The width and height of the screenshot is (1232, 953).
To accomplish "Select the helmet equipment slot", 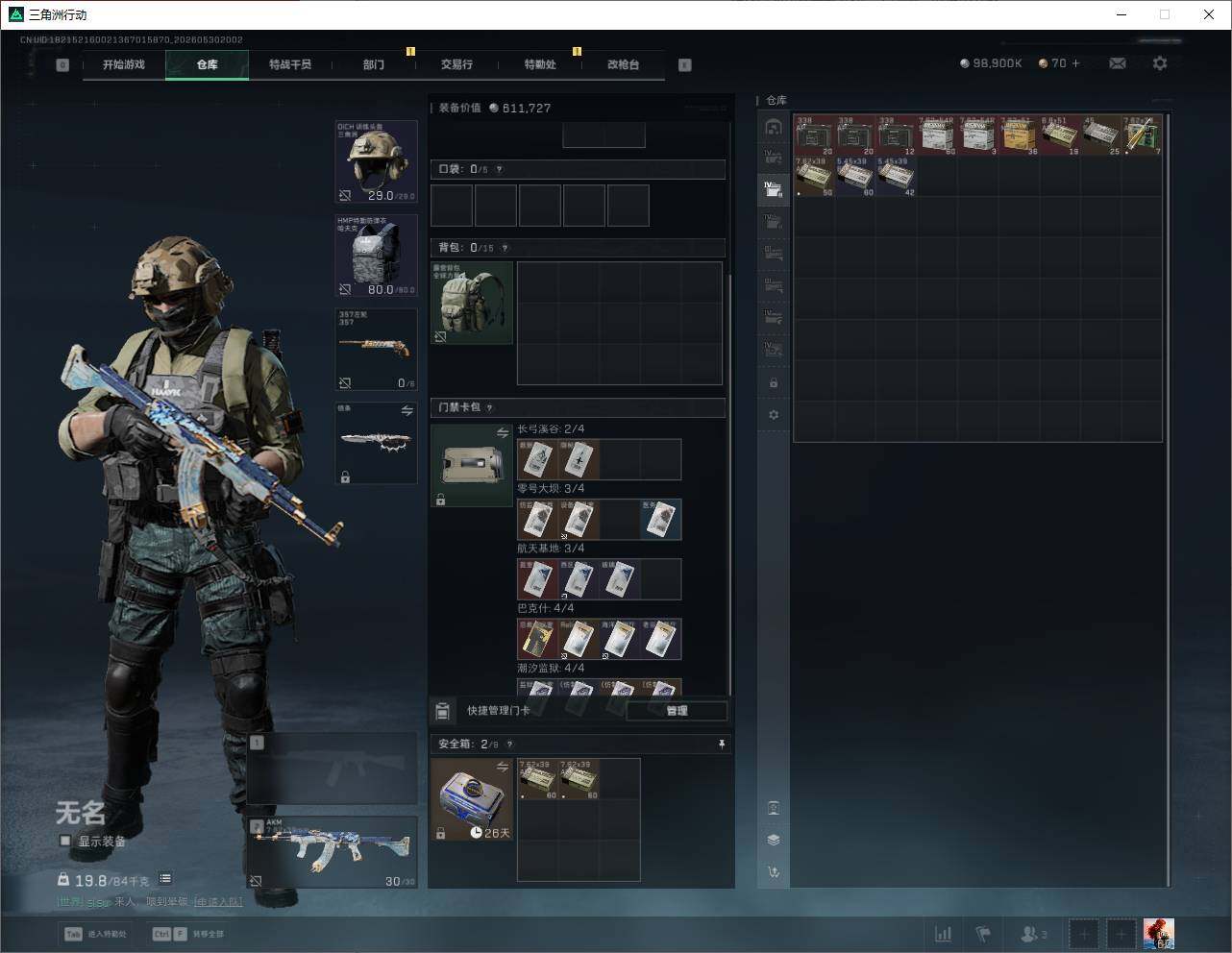I will click(376, 161).
